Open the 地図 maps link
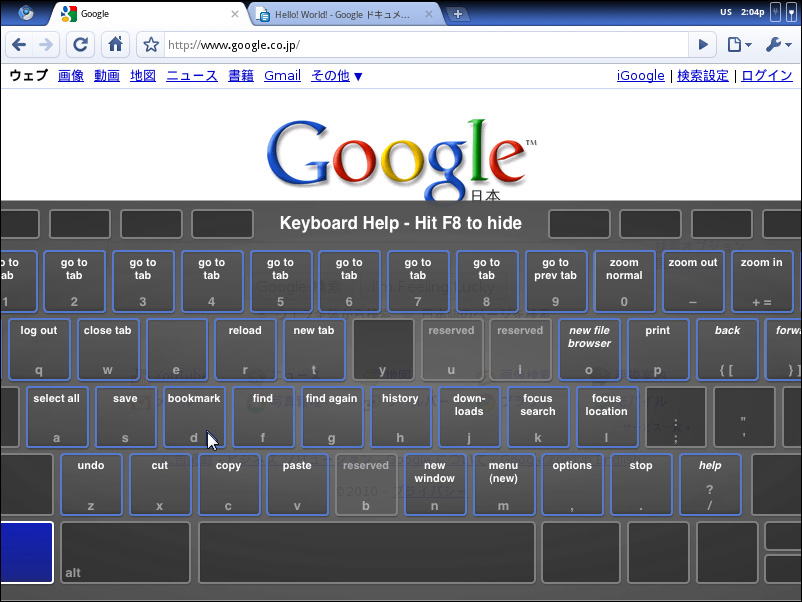 coord(143,76)
